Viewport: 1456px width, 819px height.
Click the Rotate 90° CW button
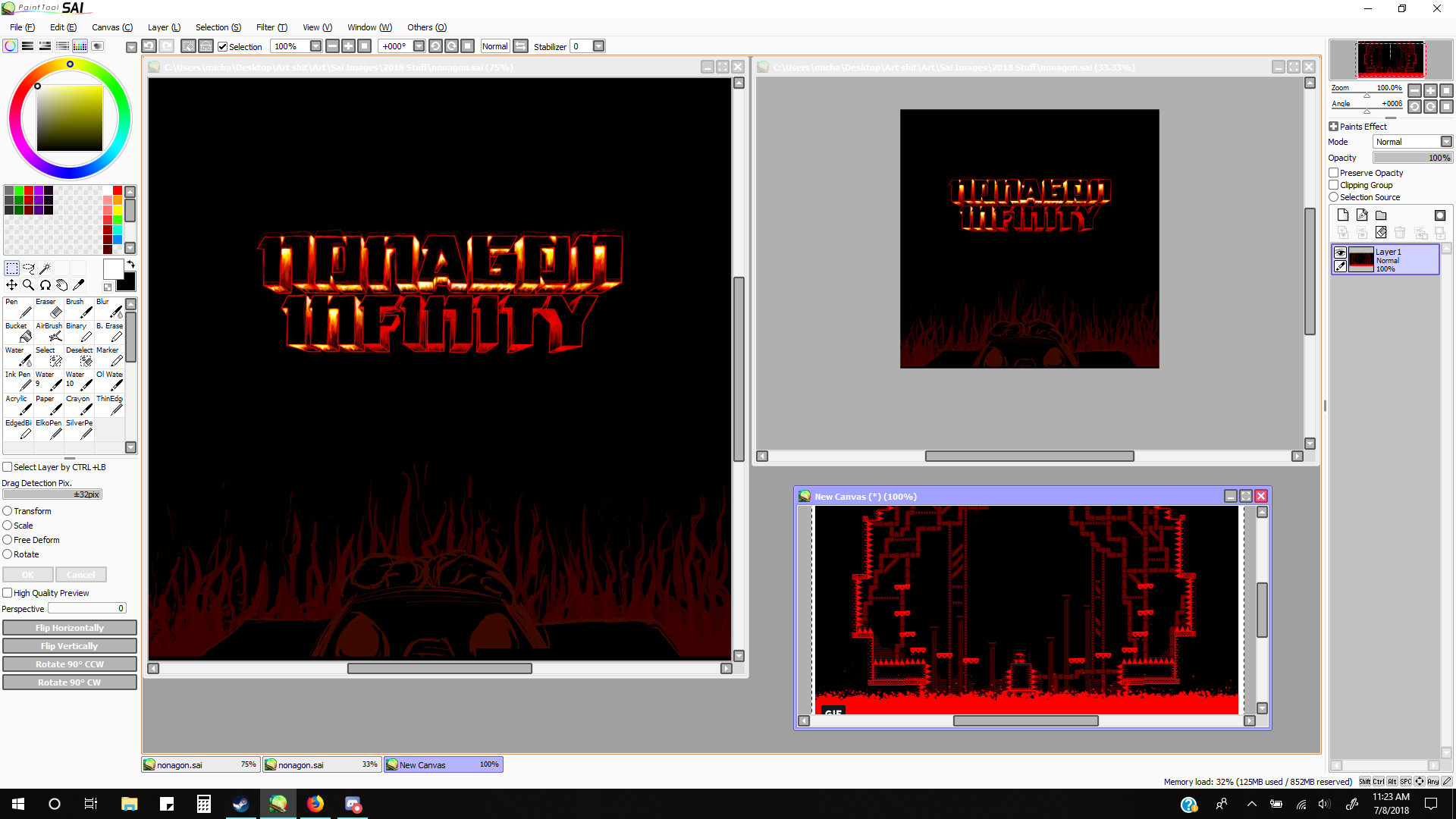tap(70, 682)
